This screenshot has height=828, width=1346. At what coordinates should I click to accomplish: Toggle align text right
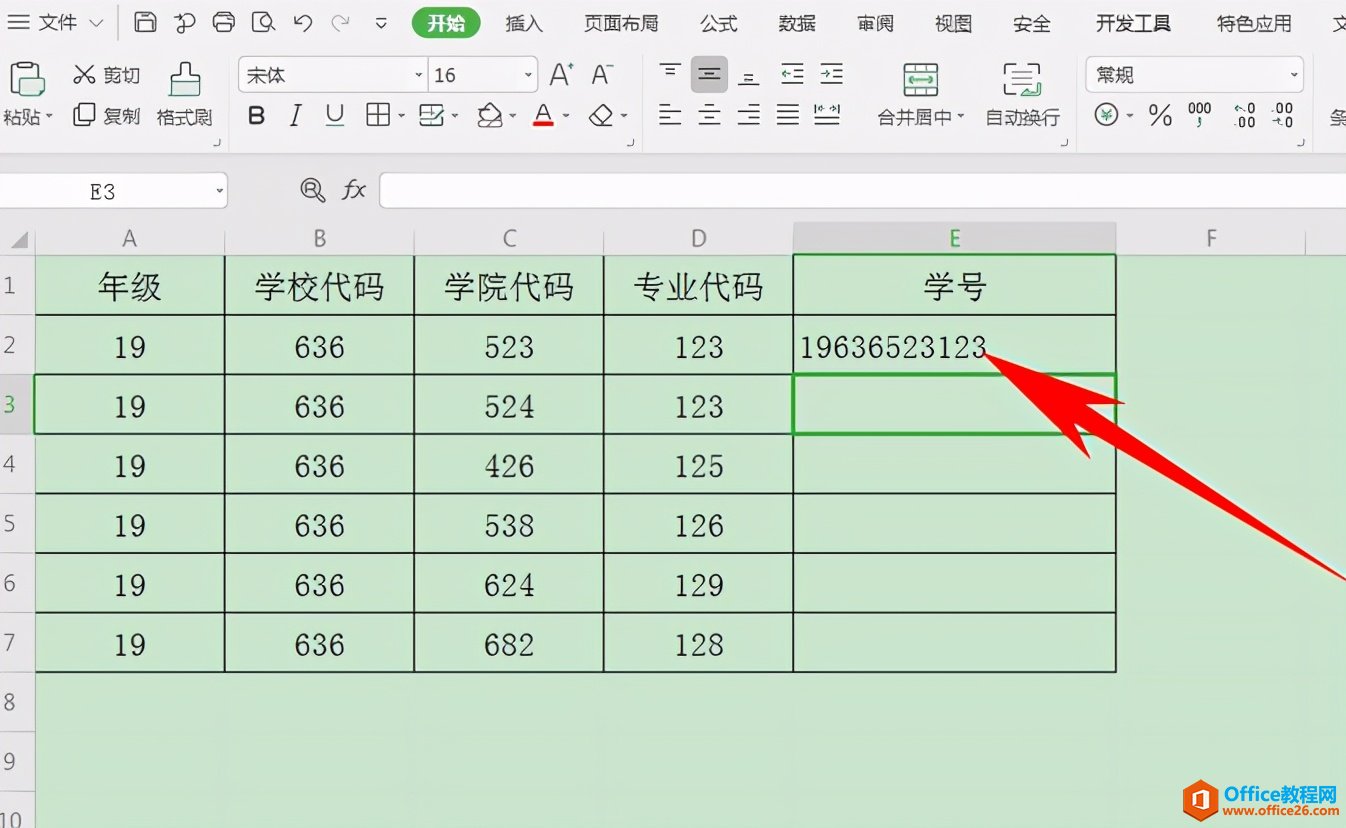pyautogui.click(x=749, y=116)
